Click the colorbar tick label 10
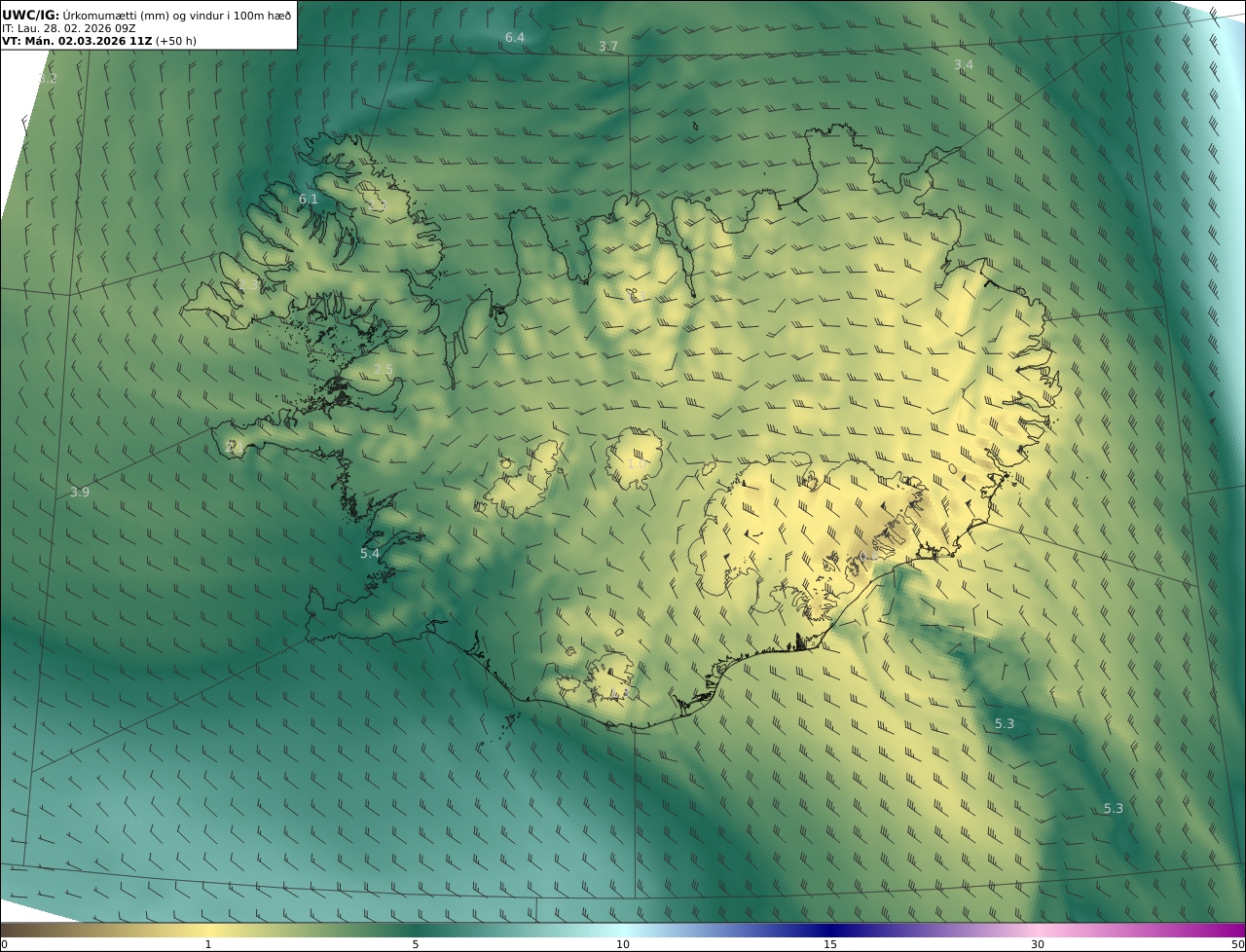Viewport: 1246px width, 952px height. (x=623, y=944)
